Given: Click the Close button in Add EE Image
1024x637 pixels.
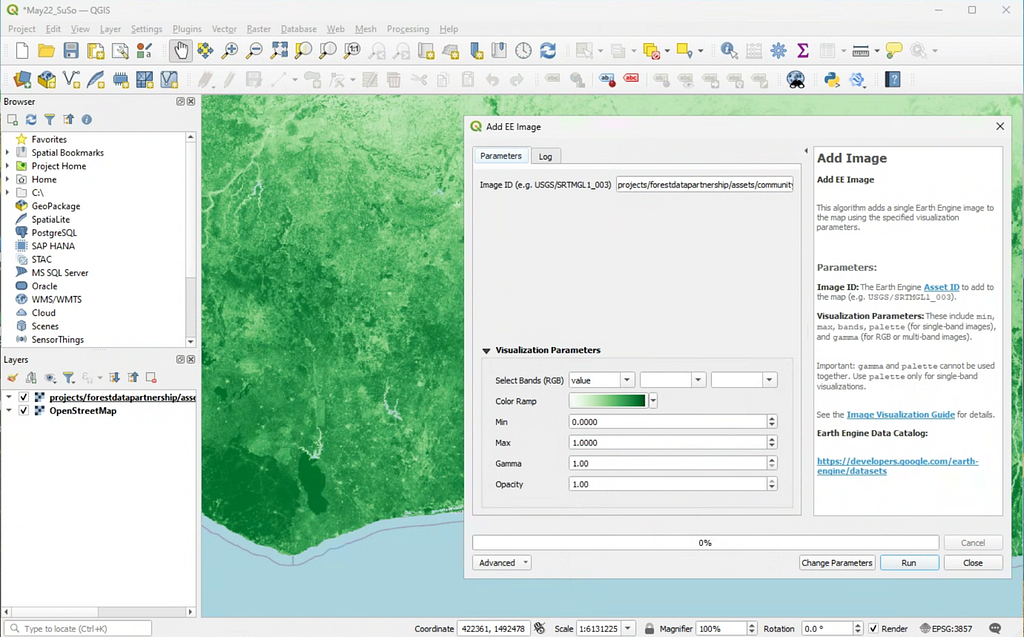Looking at the screenshot, I should [972, 563].
